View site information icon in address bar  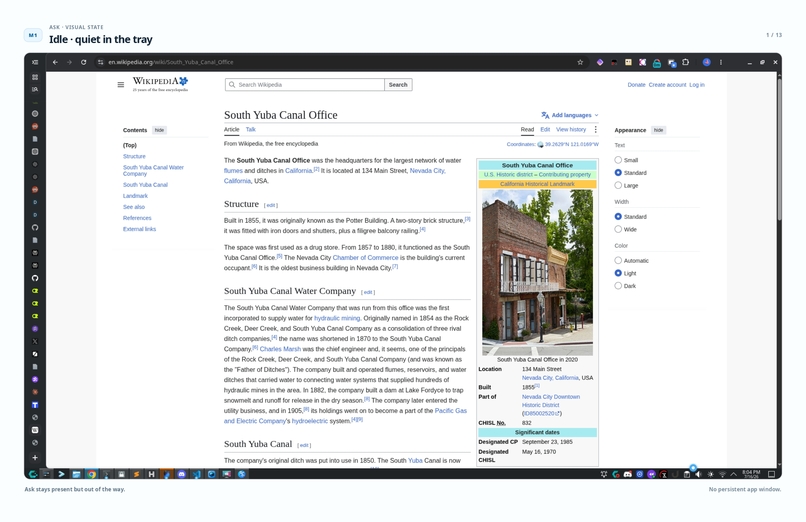click(100, 62)
